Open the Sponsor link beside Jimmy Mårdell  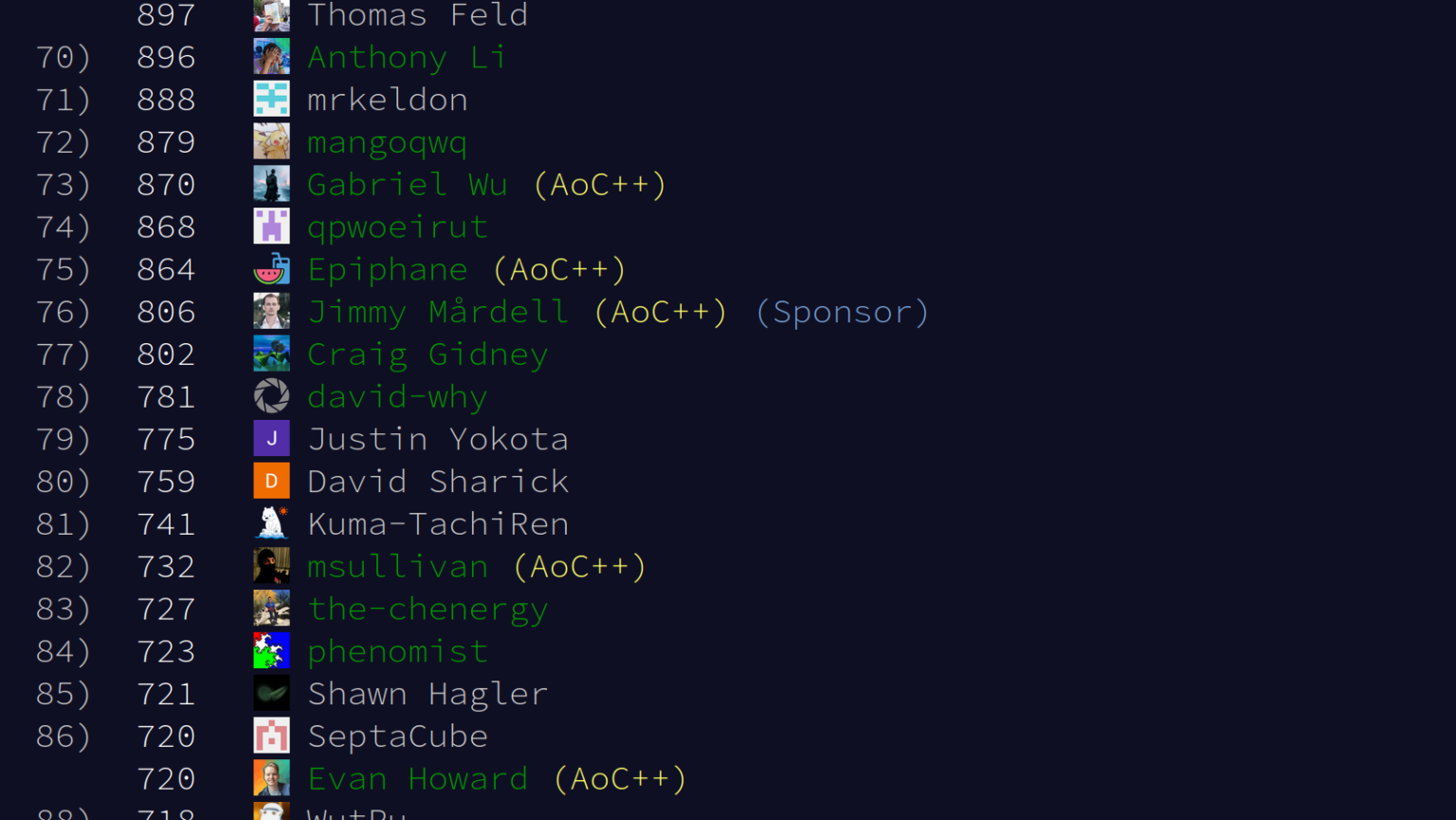[842, 312]
